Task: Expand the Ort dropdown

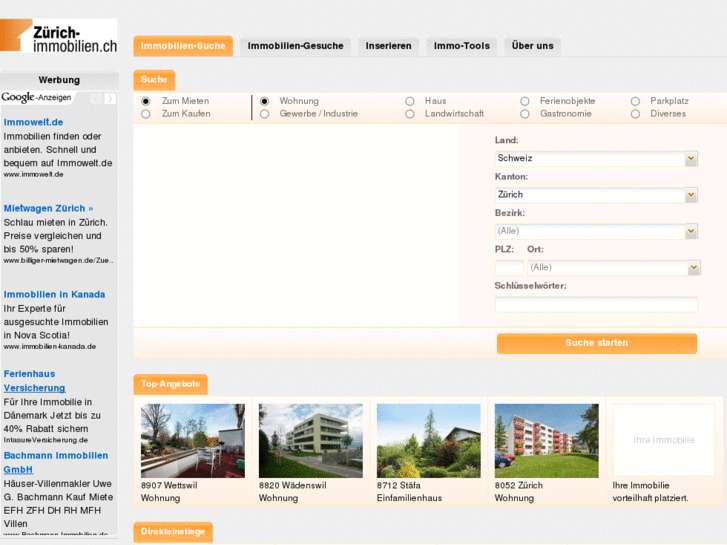Action: point(613,268)
